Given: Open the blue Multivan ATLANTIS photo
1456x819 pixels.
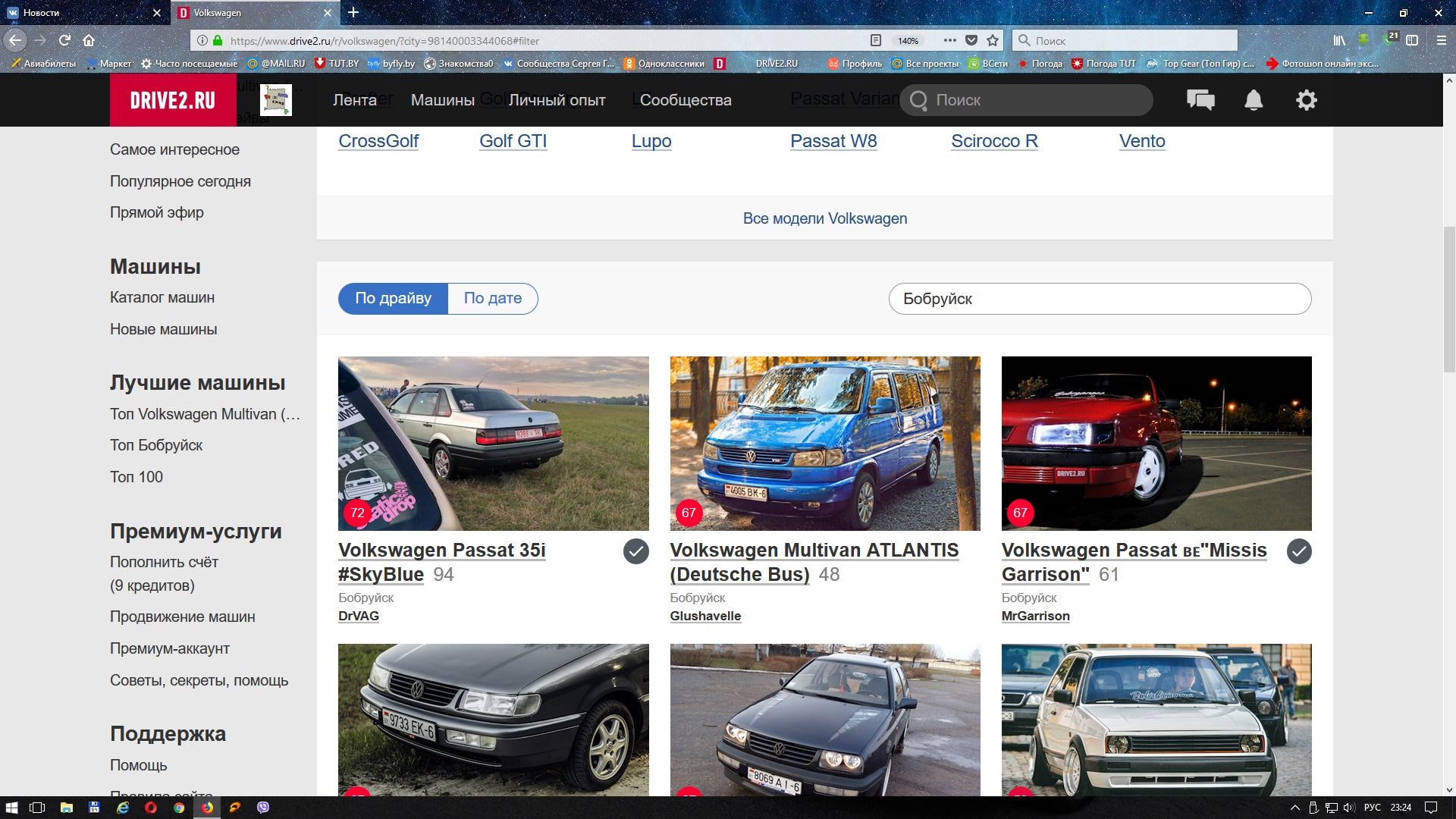Looking at the screenshot, I should 825,444.
